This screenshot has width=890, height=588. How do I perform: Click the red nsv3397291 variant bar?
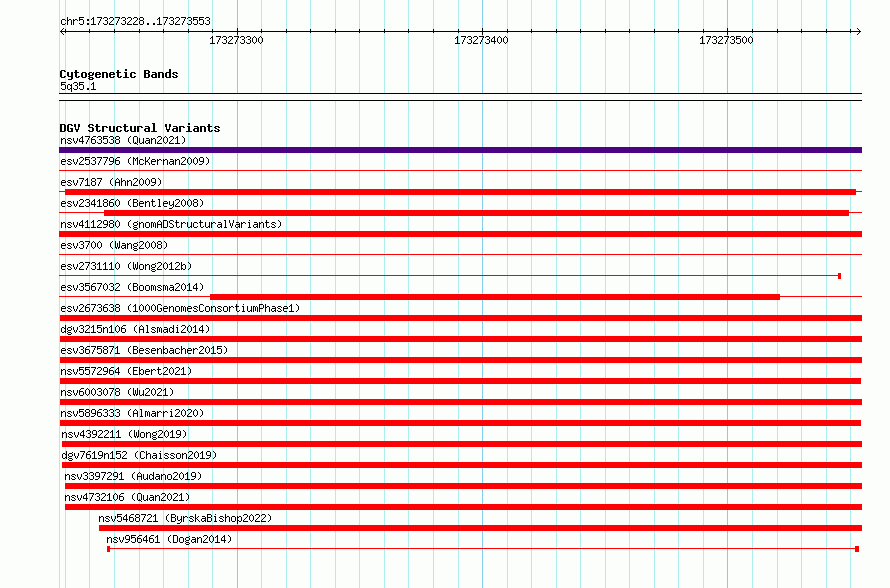click(x=463, y=486)
